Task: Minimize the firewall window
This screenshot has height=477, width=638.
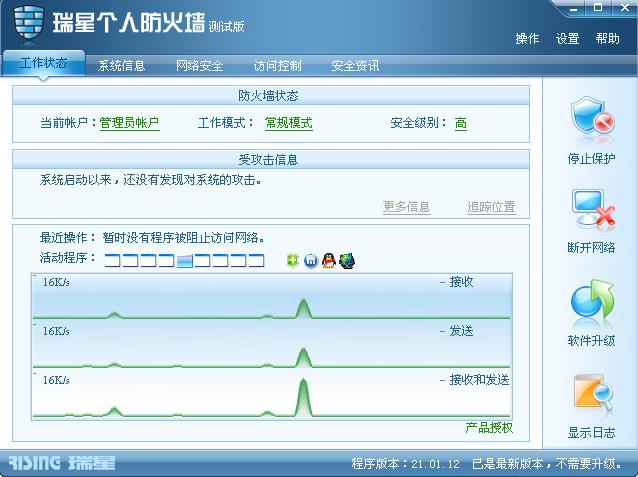Action: point(574,8)
